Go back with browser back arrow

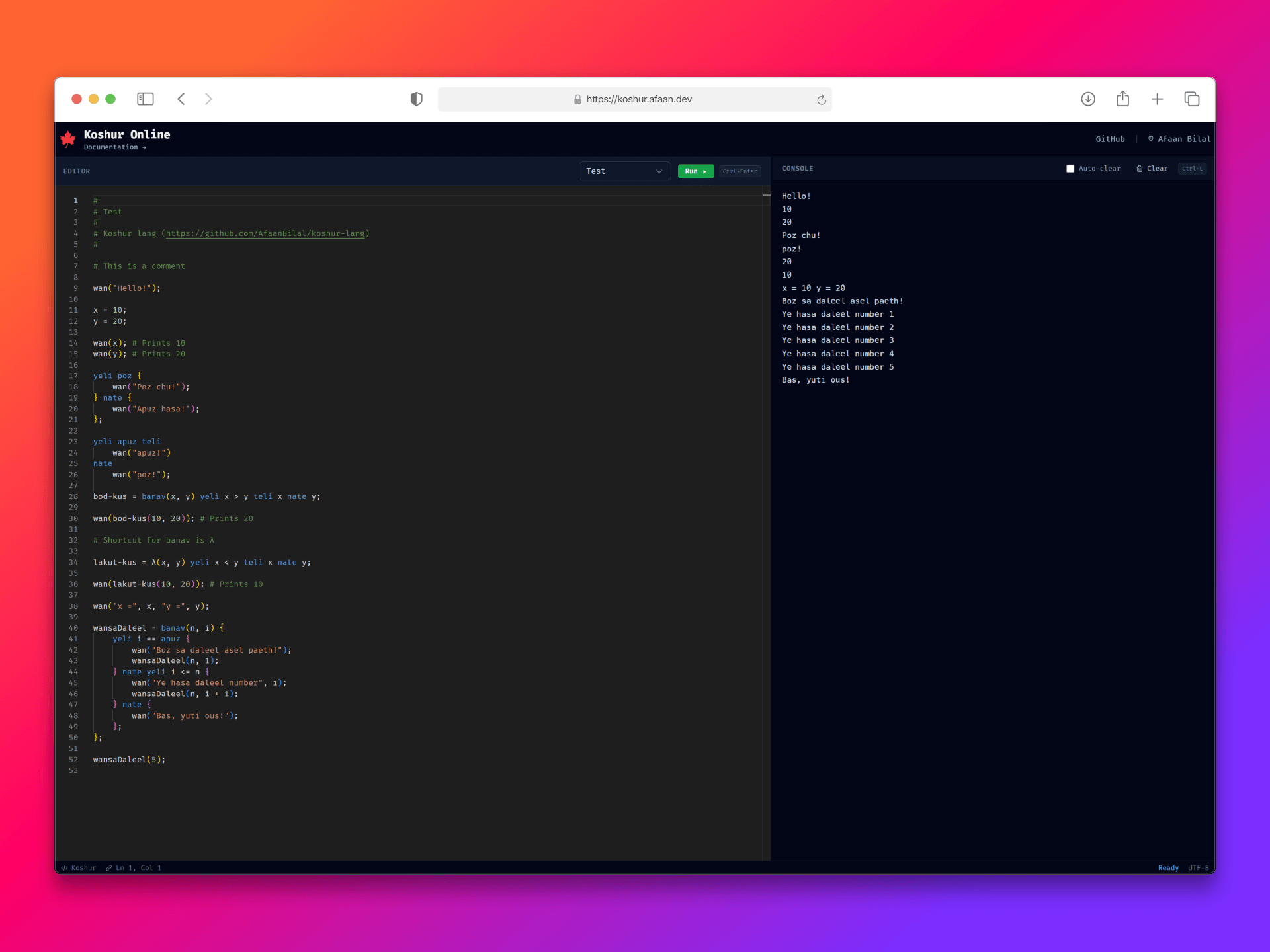coord(181,99)
